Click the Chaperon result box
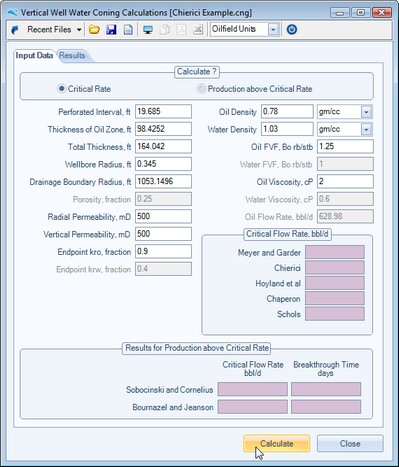The width and height of the screenshot is (399, 467). pyautogui.click(x=335, y=299)
